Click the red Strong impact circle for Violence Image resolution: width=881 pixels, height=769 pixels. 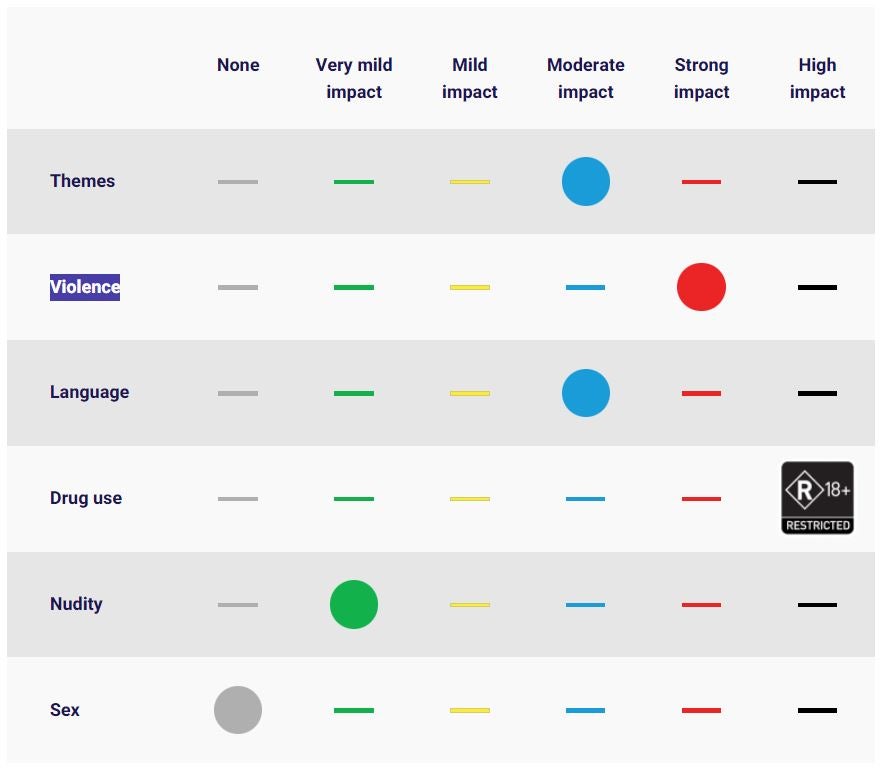[x=701, y=287]
